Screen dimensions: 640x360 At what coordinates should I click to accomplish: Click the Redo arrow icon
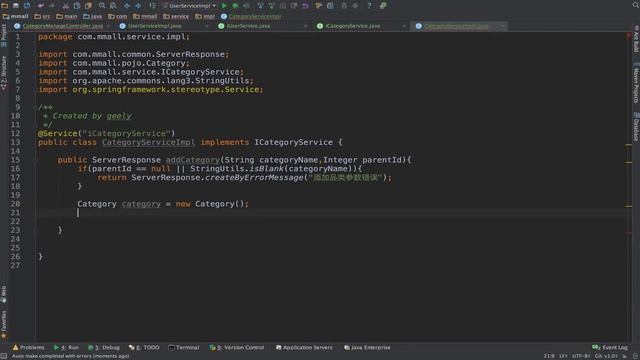click(52, 6)
